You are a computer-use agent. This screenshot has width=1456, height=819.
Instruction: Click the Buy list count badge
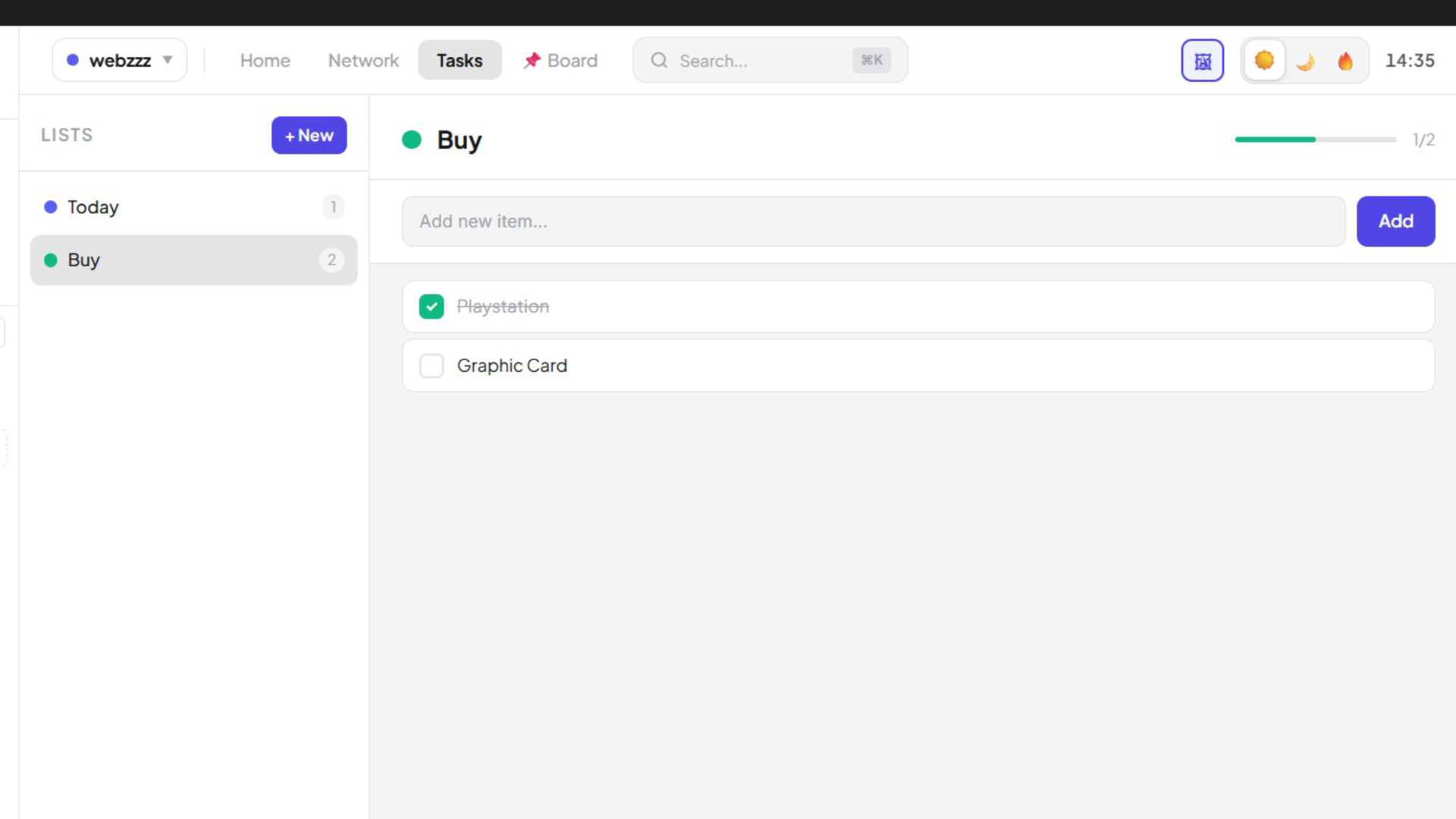331,260
